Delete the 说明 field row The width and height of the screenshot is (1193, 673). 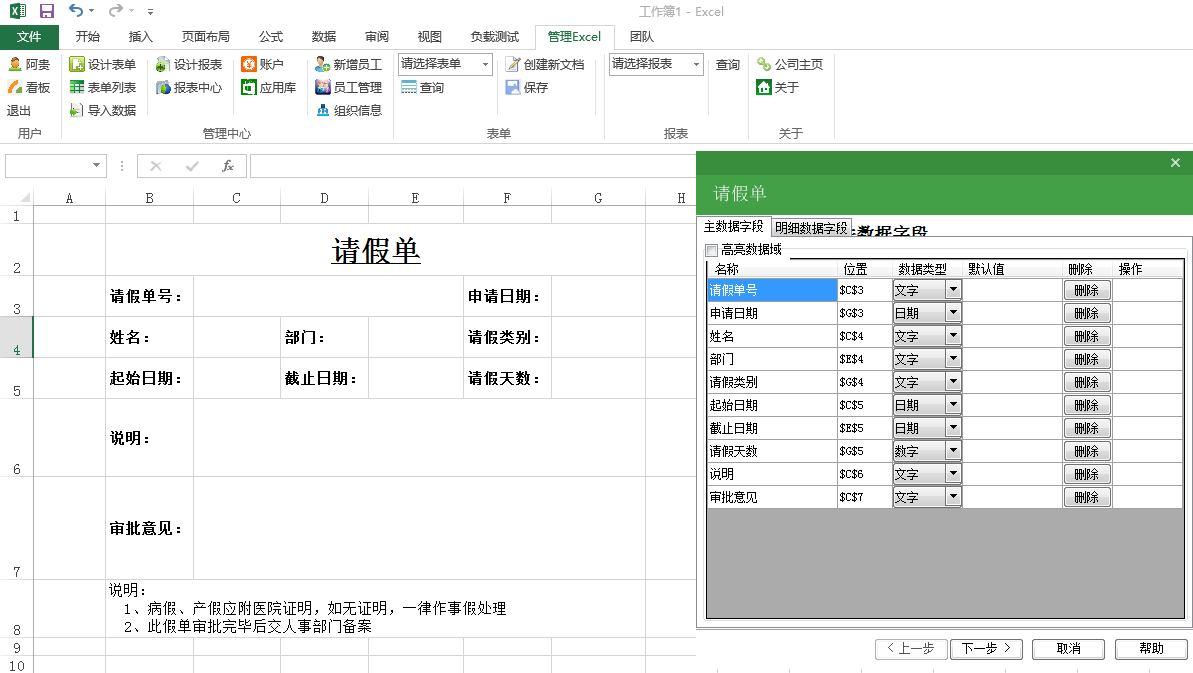tap(1086, 474)
